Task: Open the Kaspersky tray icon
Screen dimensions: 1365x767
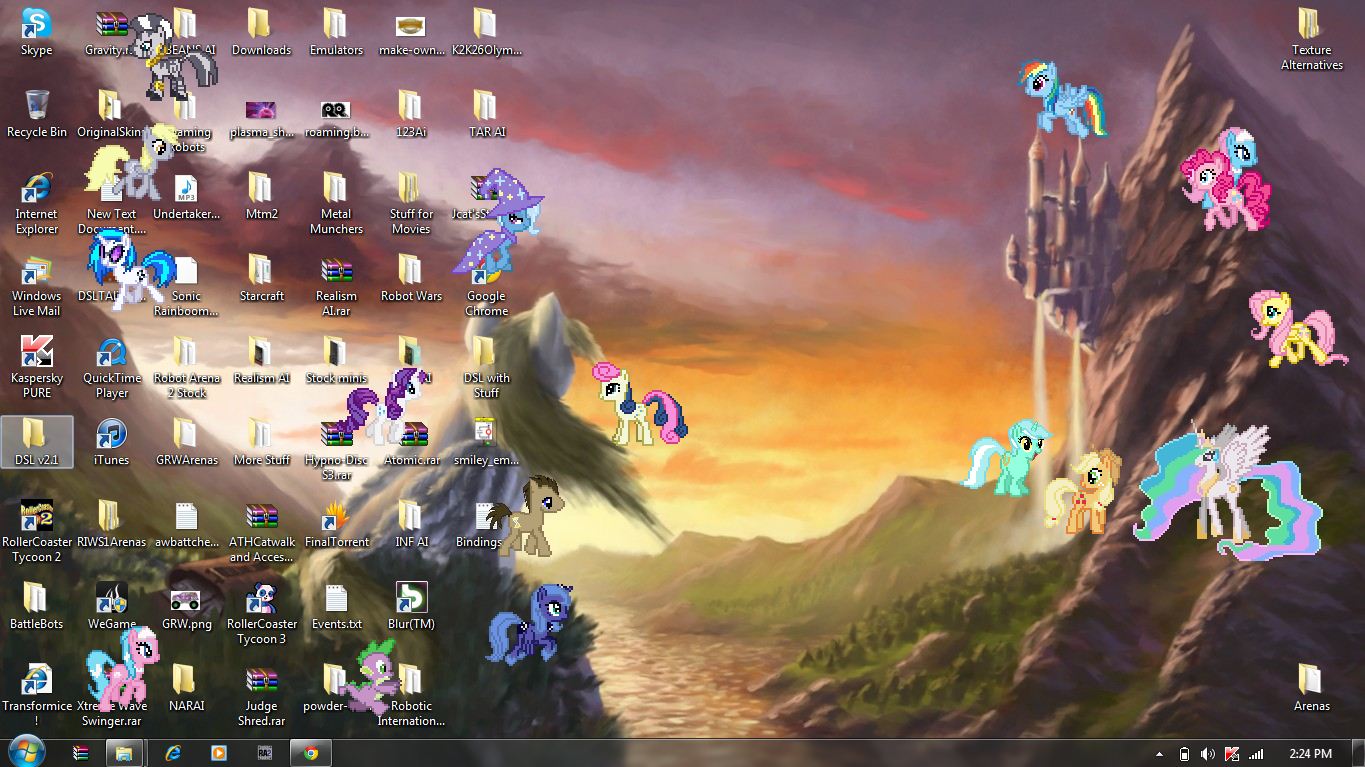Action: tap(1232, 754)
